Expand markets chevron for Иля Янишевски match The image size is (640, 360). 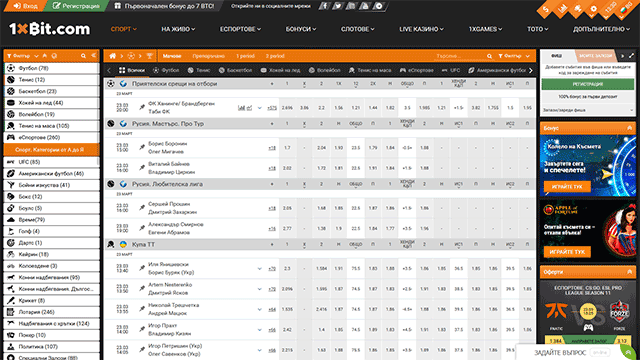point(259,269)
